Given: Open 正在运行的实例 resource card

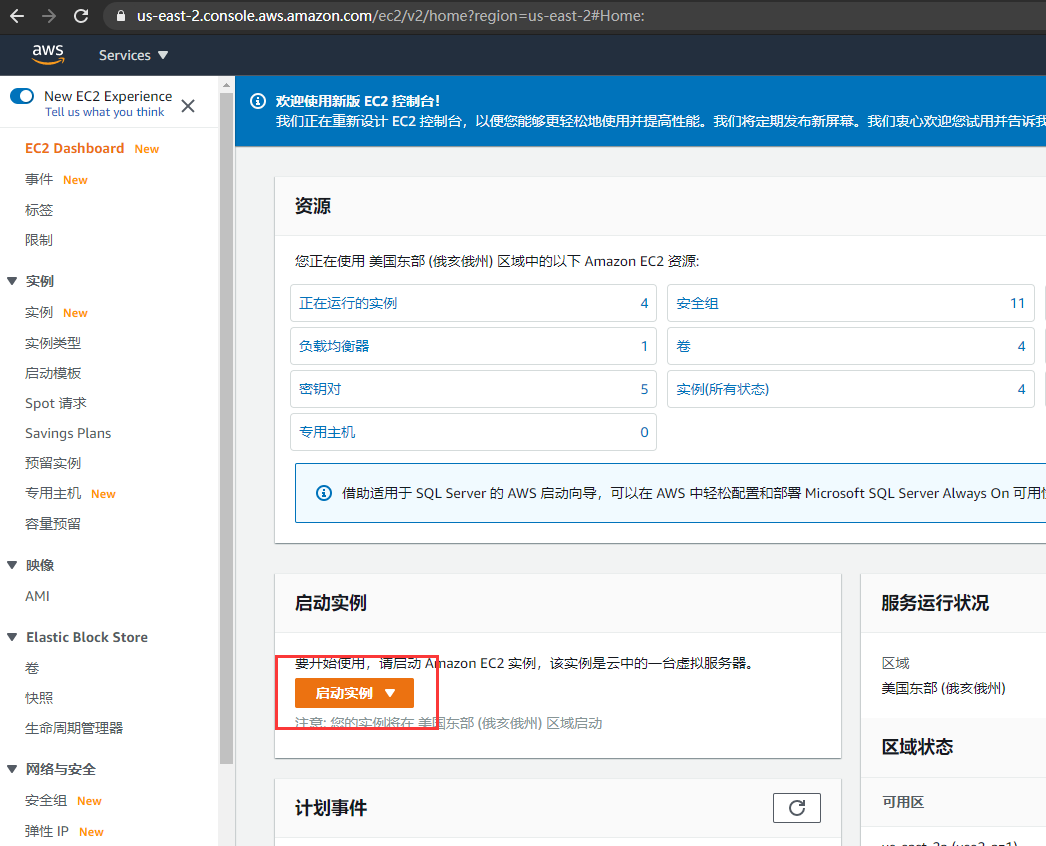Looking at the screenshot, I should (x=474, y=303).
